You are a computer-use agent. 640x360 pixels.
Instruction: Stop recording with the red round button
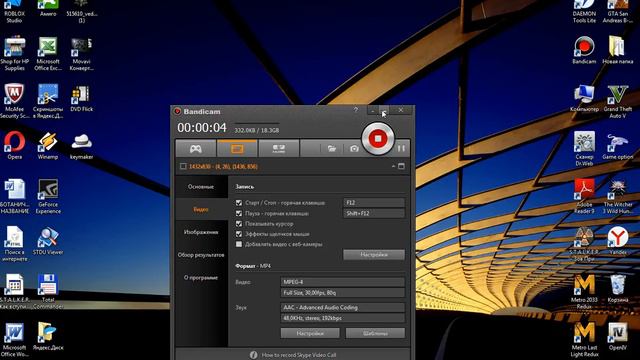pyautogui.click(x=378, y=139)
